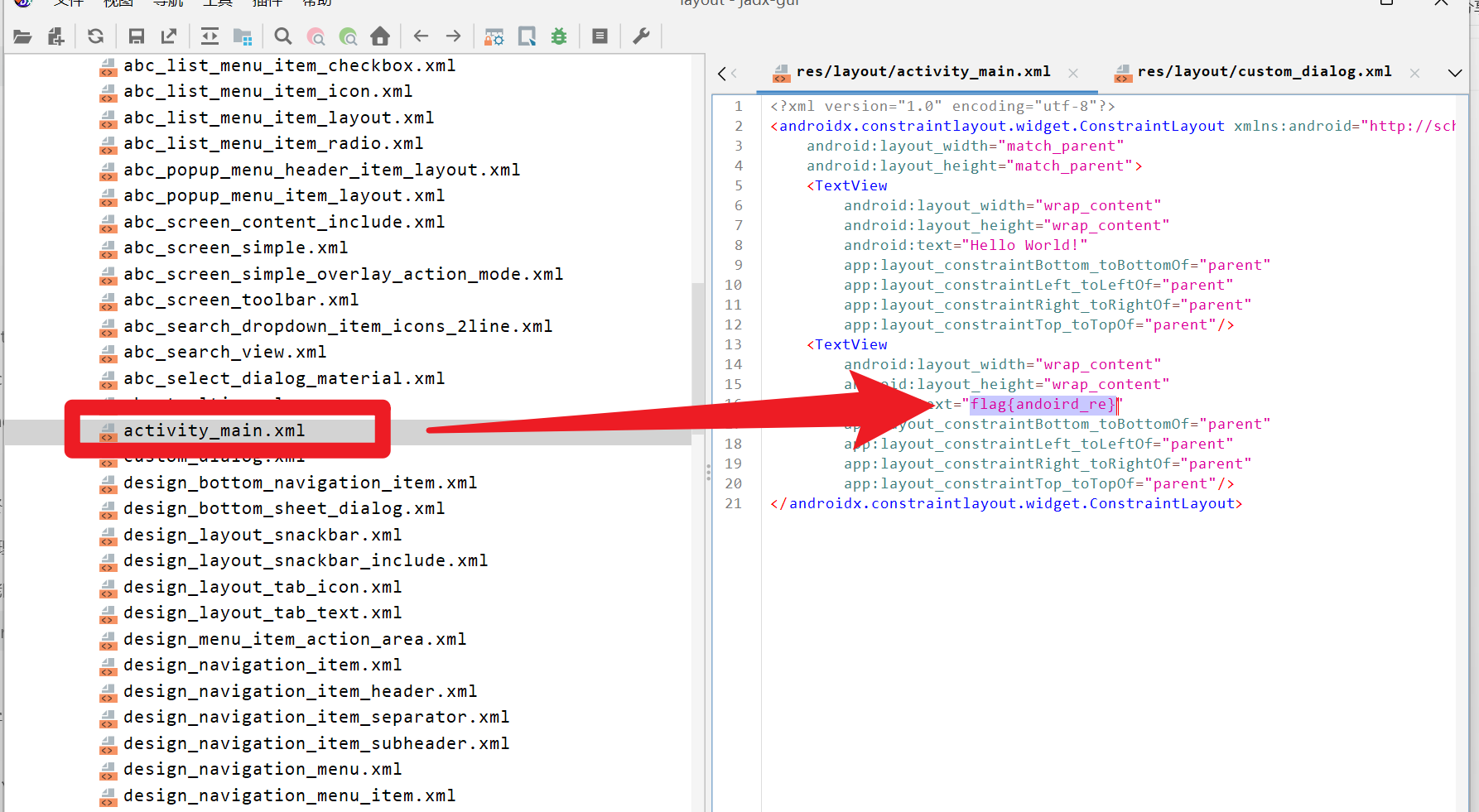Open design_navigation_item_separator.xml

[x=316, y=717]
